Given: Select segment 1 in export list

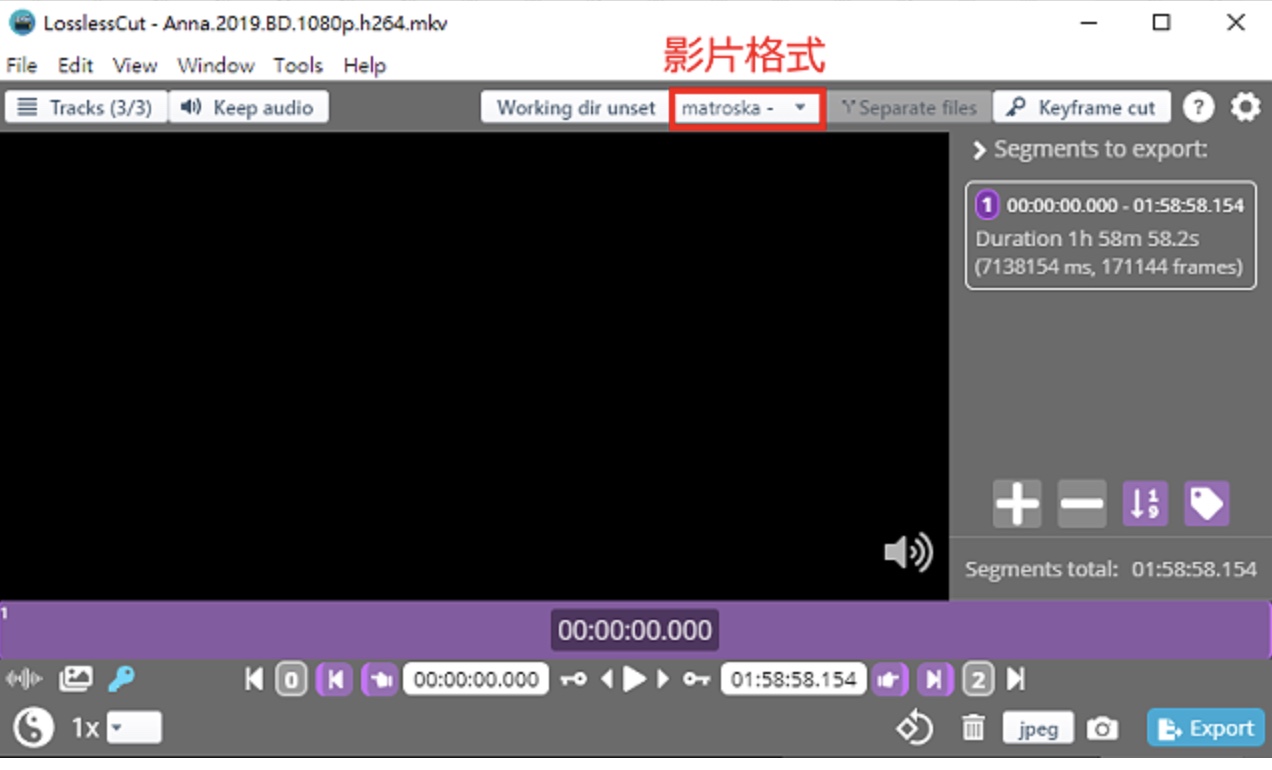Looking at the screenshot, I should 1111,236.
